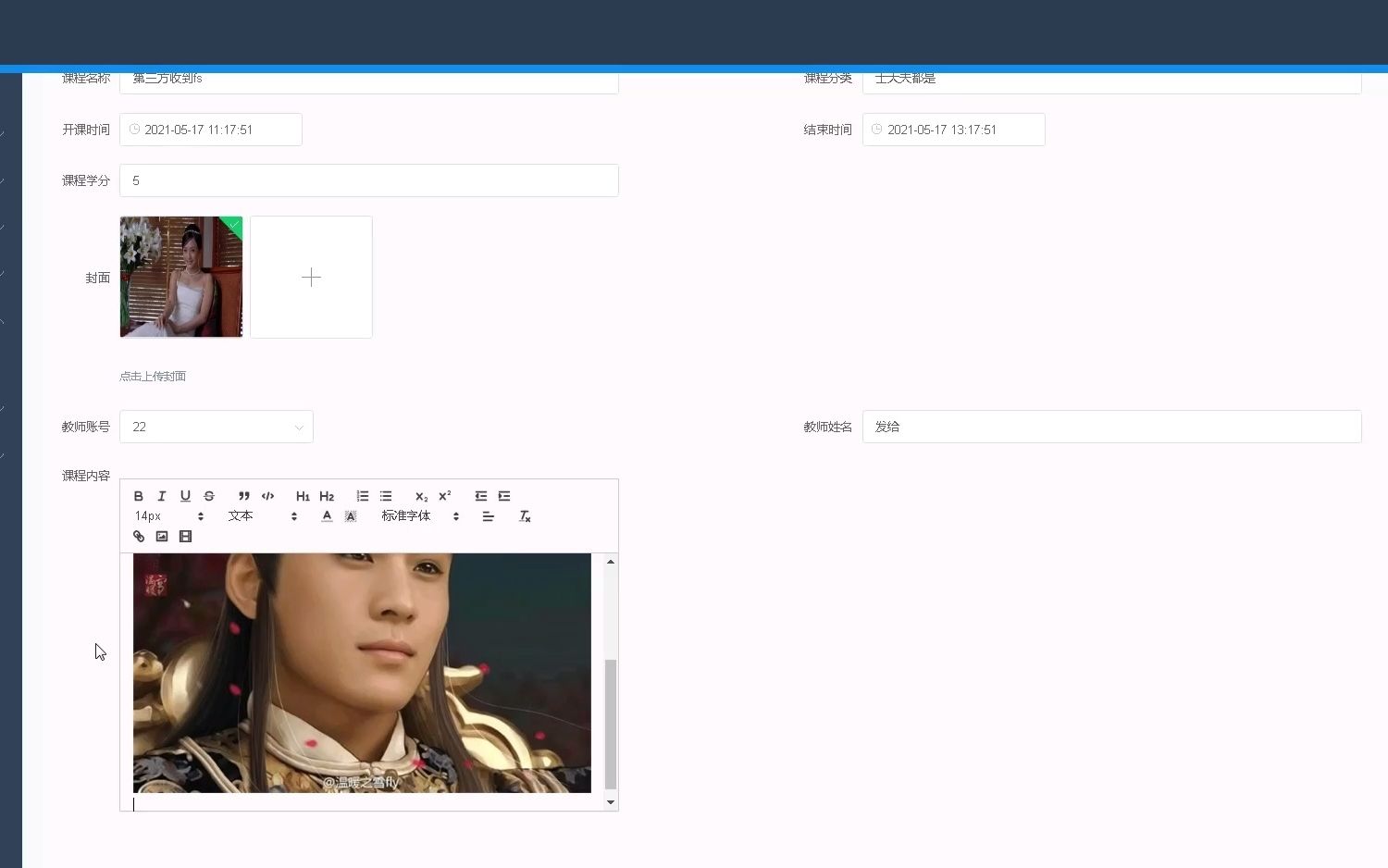Toggle underline formatting in the editor
Screen dimensions: 1388x868
point(185,496)
